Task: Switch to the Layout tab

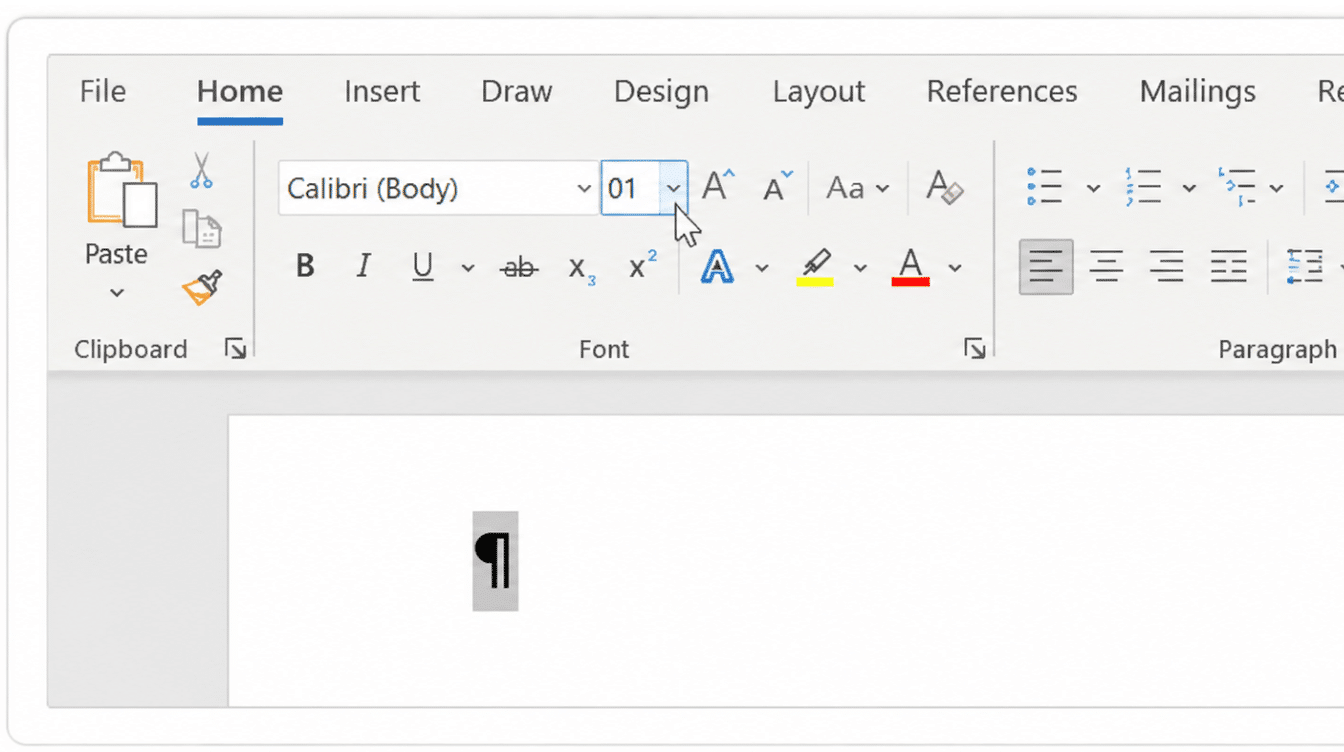Action: (x=818, y=92)
